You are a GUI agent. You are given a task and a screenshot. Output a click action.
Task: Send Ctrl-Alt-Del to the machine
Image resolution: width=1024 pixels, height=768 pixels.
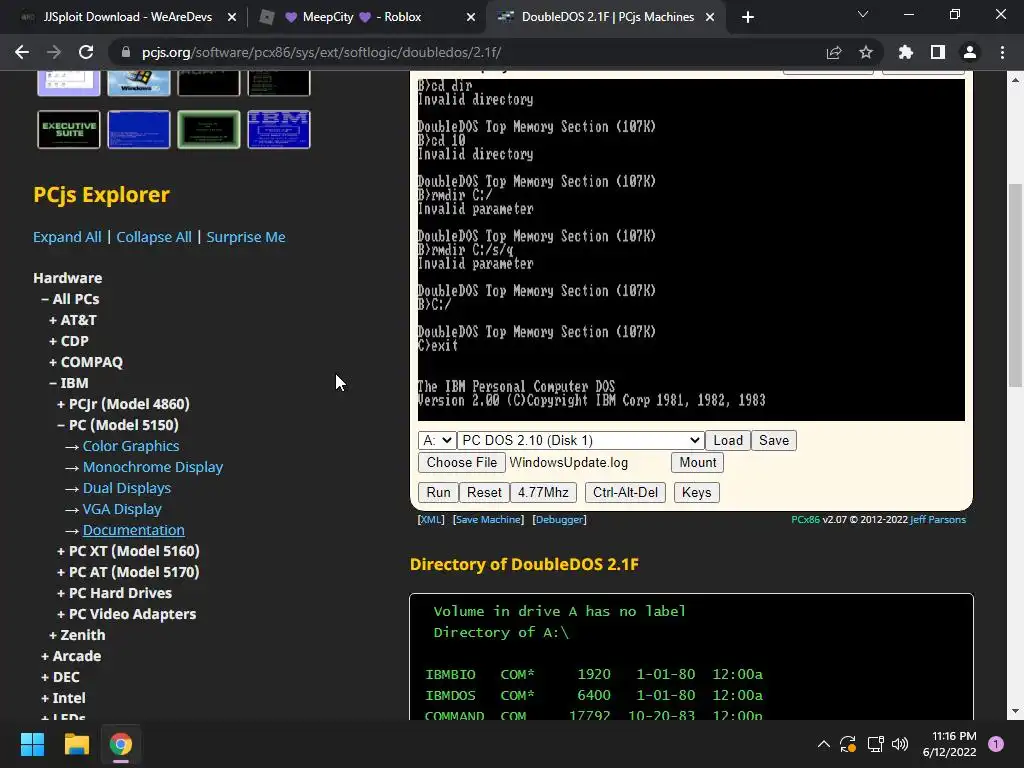click(x=625, y=492)
